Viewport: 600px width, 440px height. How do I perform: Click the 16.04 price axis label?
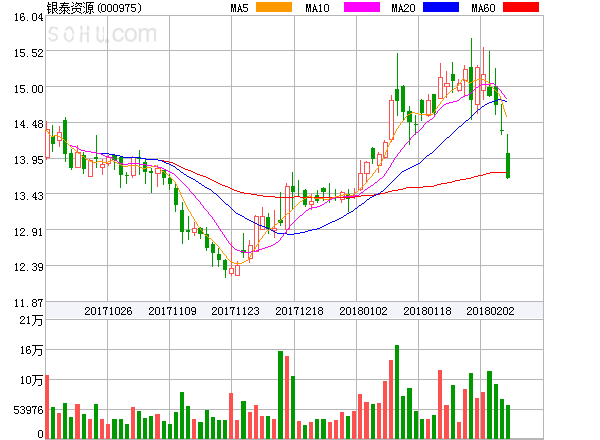(x=29, y=17)
